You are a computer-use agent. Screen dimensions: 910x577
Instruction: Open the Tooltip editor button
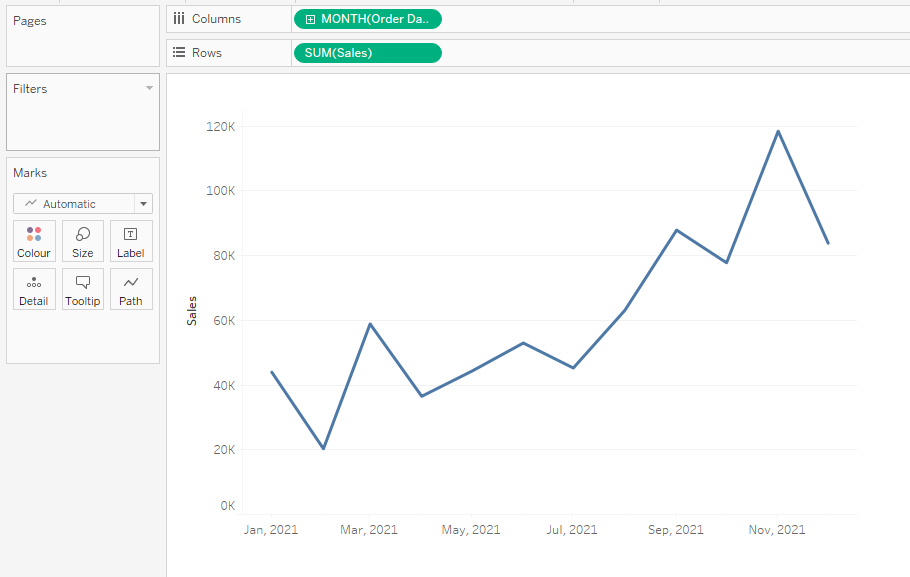(x=83, y=289)
